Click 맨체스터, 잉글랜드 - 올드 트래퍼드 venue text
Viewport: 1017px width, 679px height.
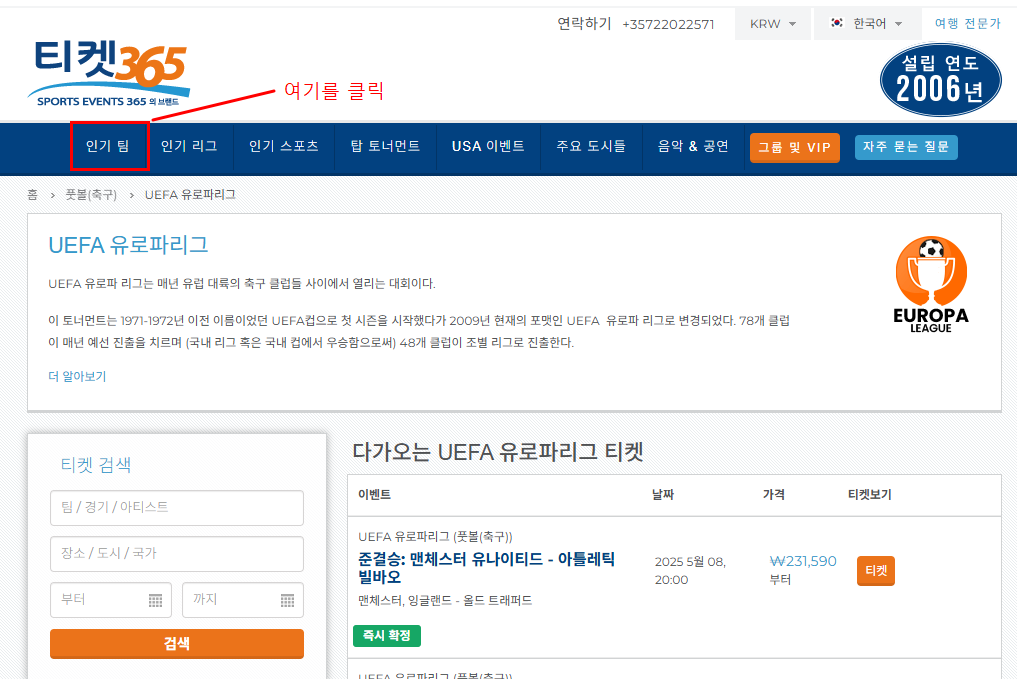(445, 601)
